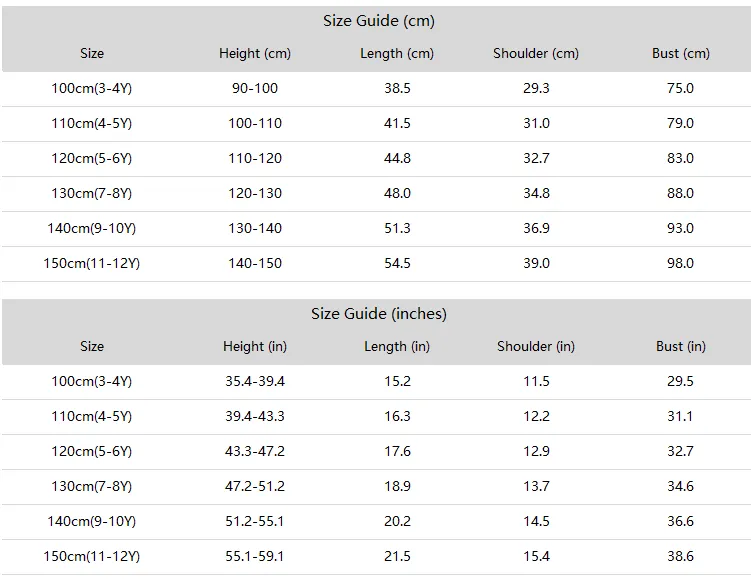Image resolution: width=751 pixels, height=579 pixels.
Task: Click bust value 98.0
Action: coord(680,263)
